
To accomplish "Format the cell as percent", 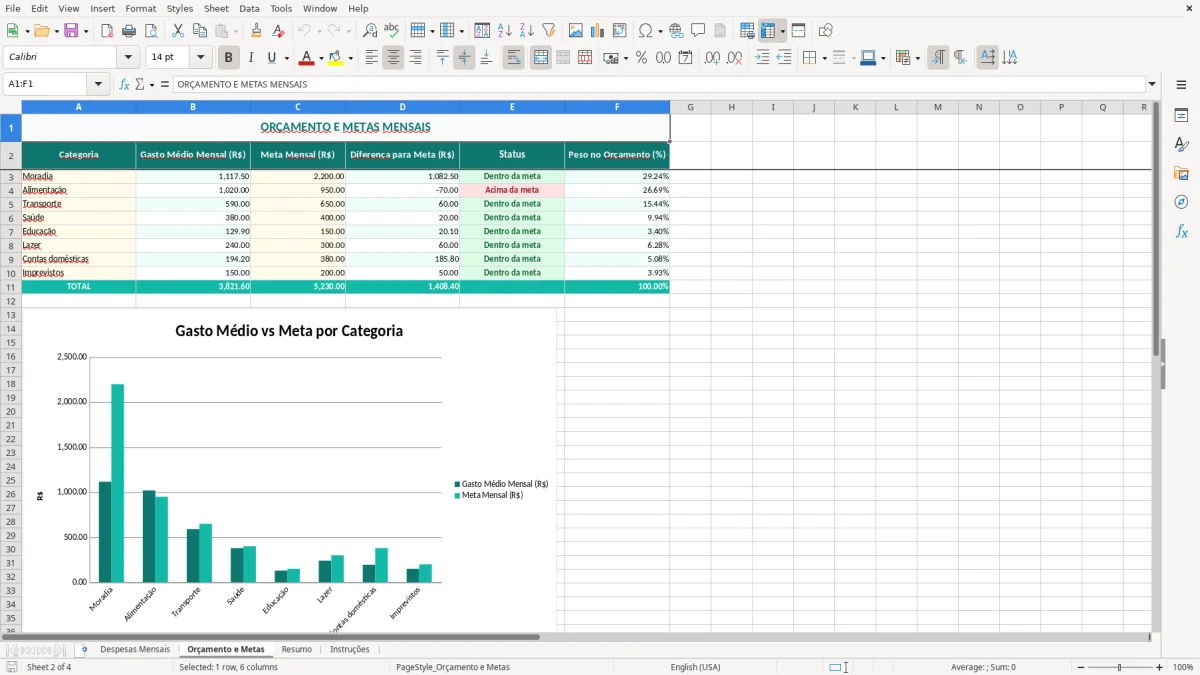I will (x=641, y=58).
